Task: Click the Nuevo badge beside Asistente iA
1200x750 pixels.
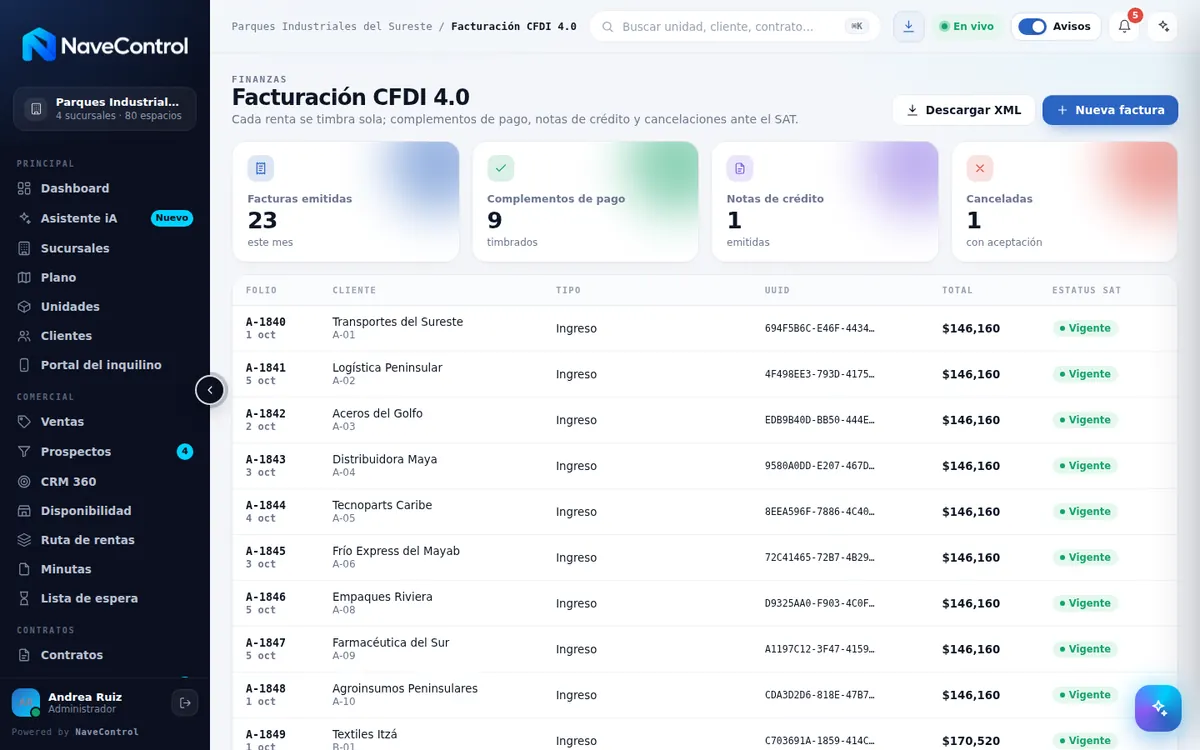Action: 172,218
